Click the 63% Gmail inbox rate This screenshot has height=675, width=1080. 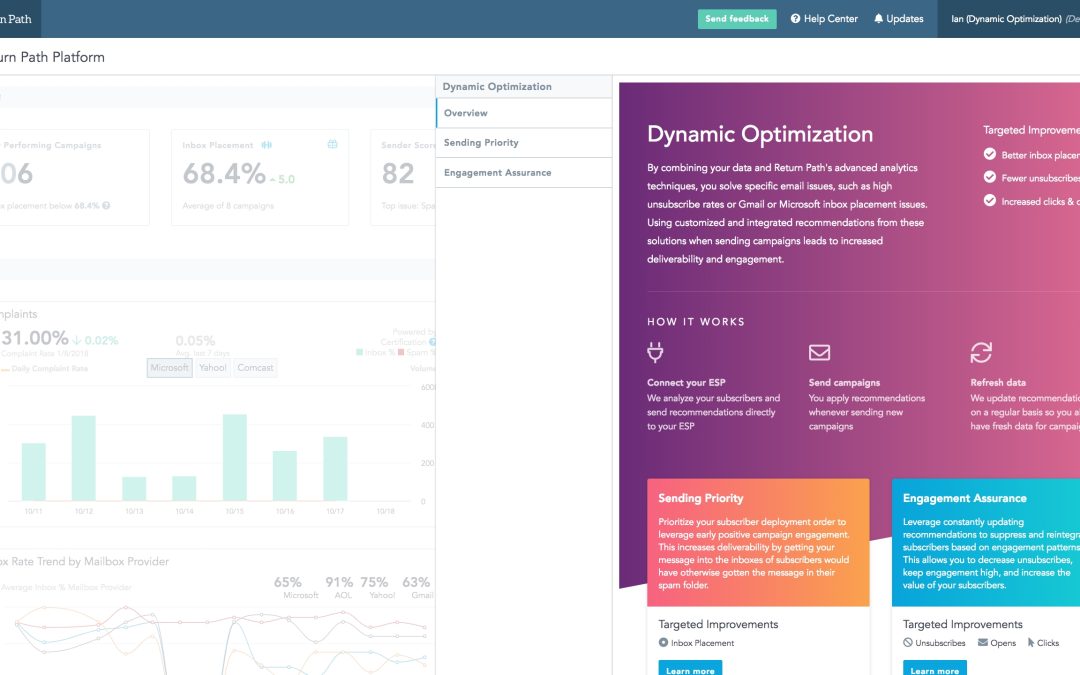pyautogui.click(x=416, y=582)
